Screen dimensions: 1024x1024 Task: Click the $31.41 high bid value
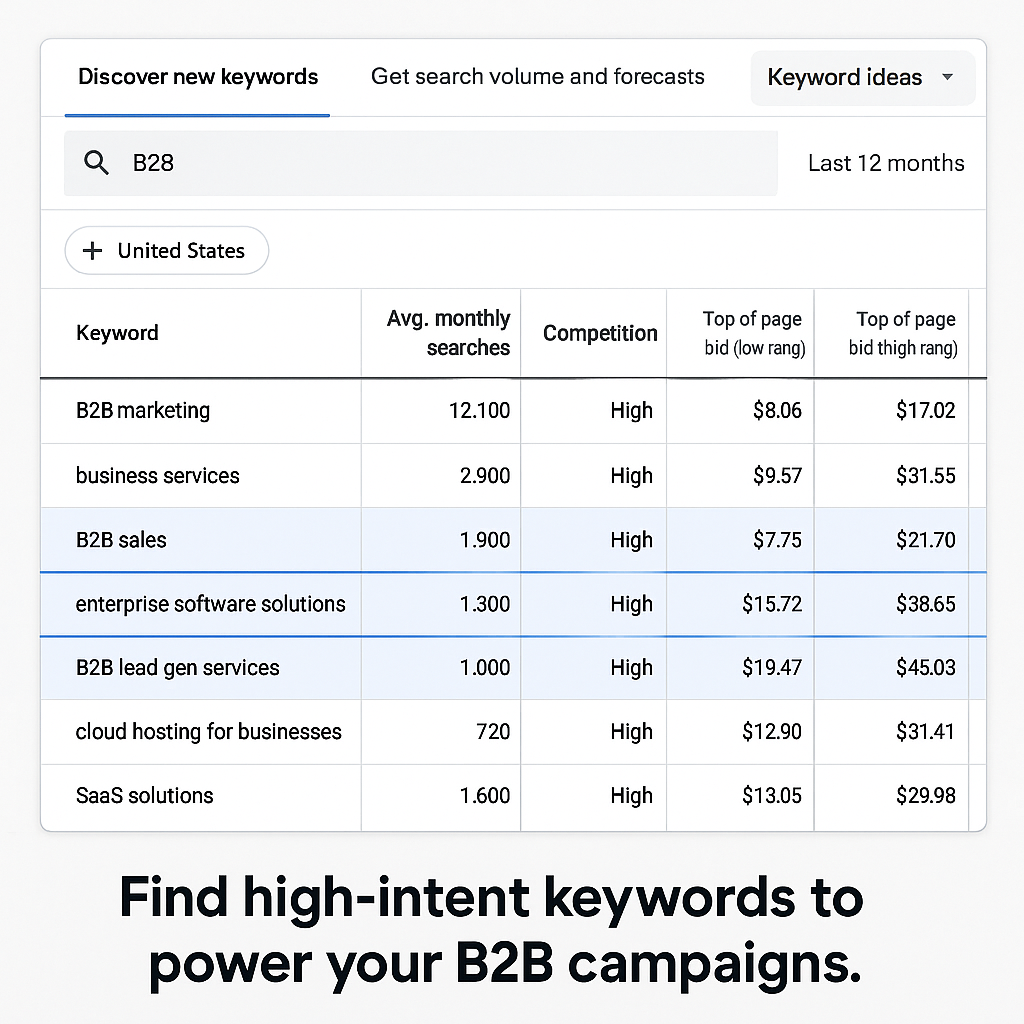pos(925,732)
